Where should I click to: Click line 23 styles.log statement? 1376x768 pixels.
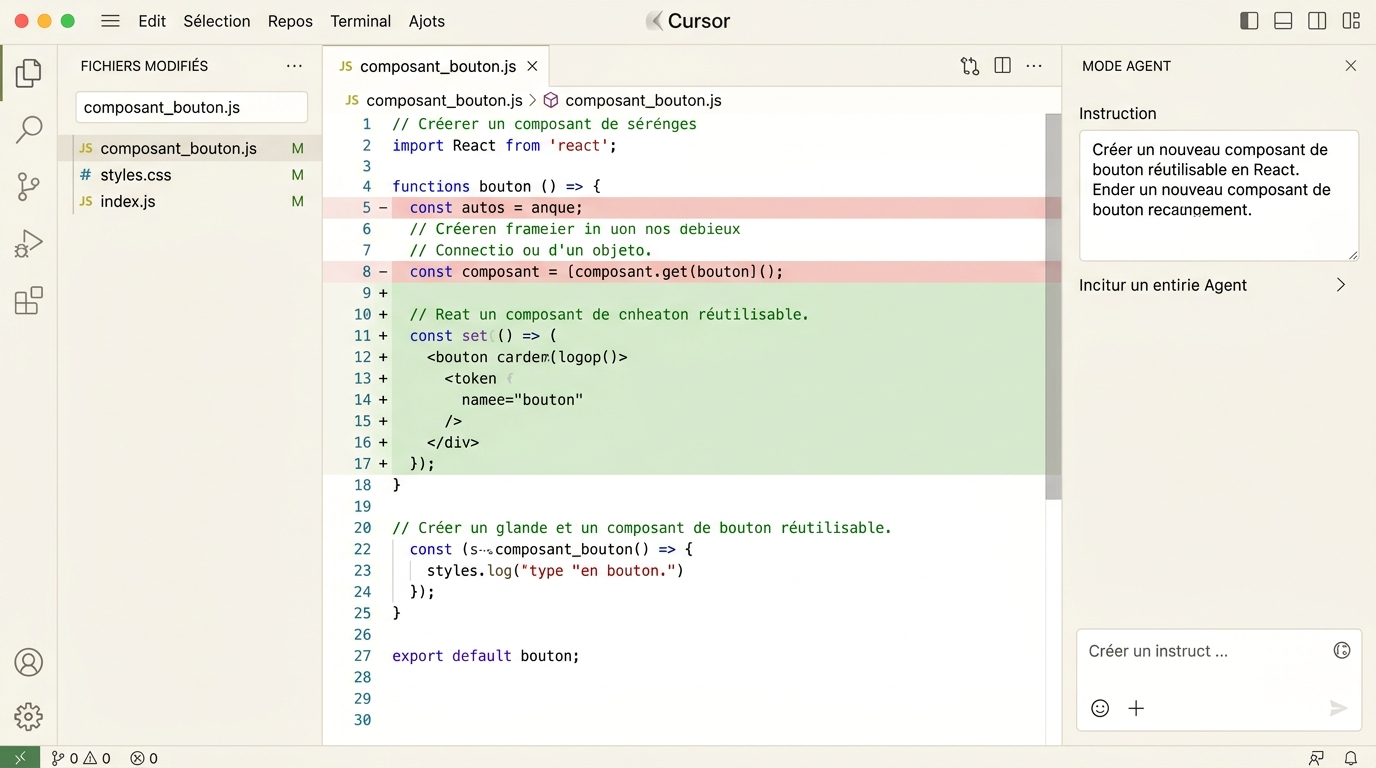555,571
